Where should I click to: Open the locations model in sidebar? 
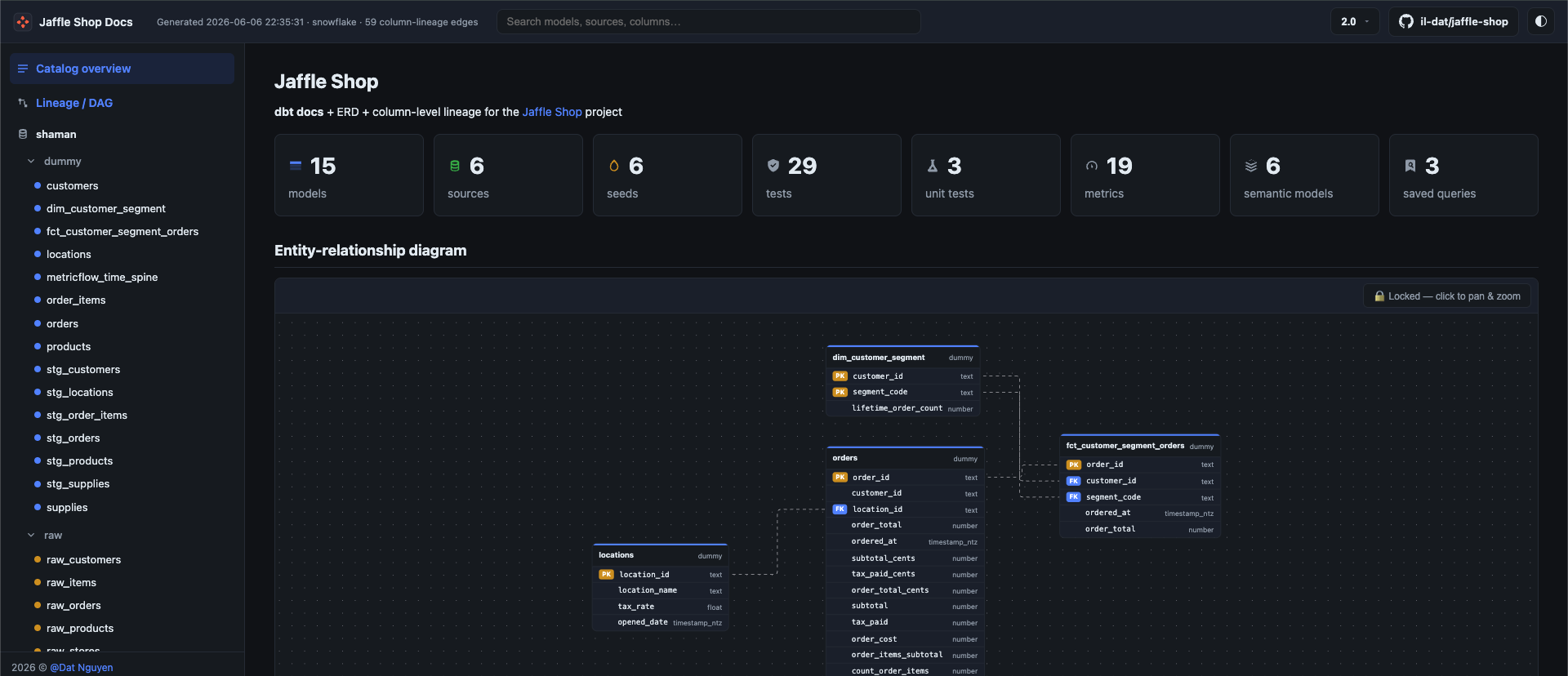pos(69,255)
